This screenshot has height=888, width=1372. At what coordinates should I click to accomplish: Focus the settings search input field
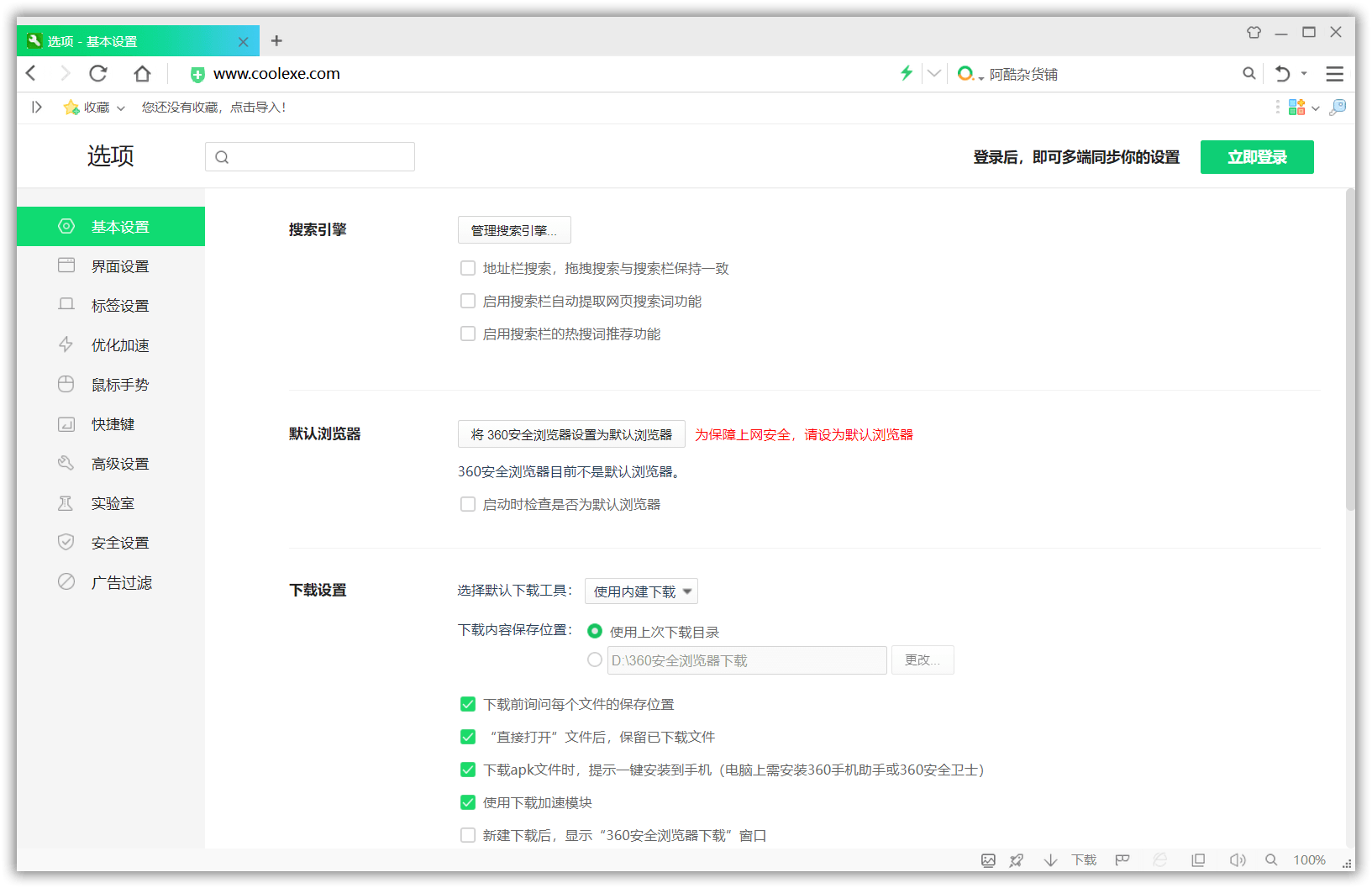coord(310,156)
